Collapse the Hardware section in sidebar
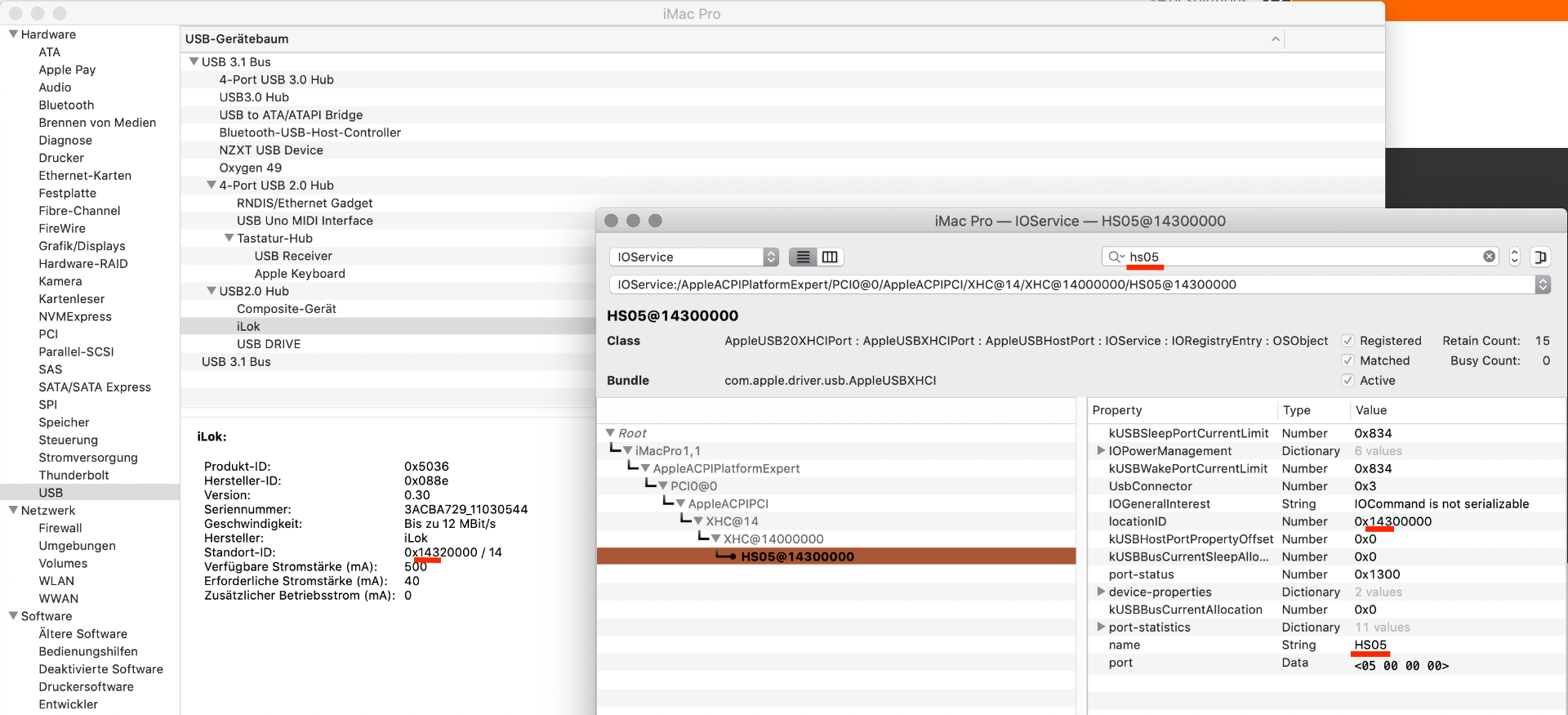 click(13, 34)
